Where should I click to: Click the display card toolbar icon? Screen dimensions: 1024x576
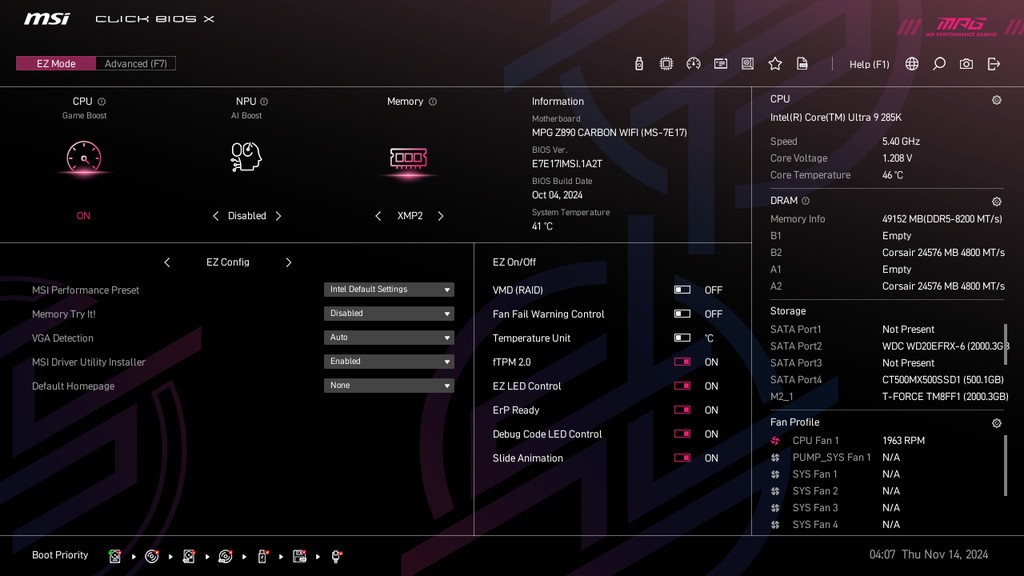pos(720,63)
